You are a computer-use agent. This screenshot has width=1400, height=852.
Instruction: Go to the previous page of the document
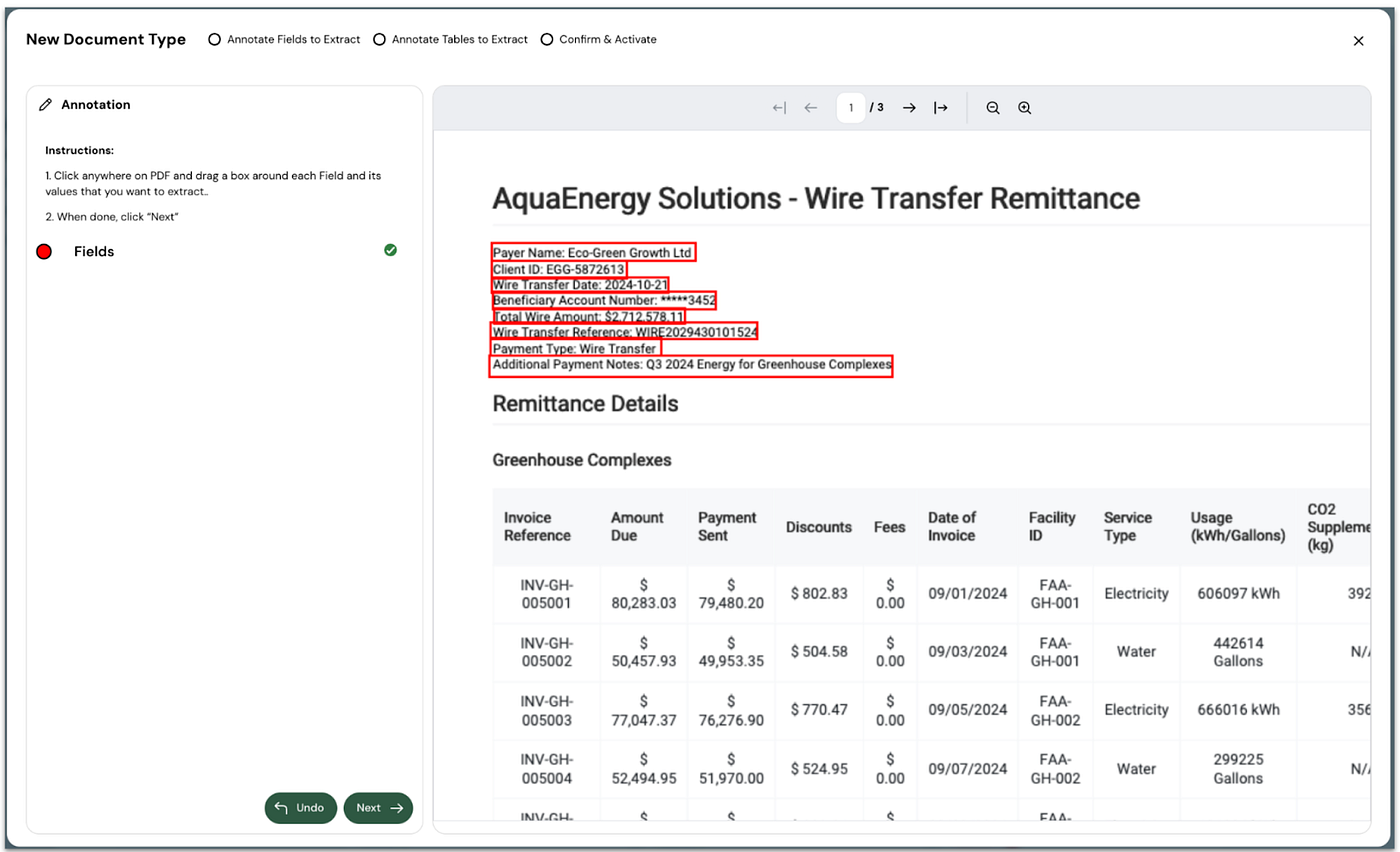tap(810, 107)
